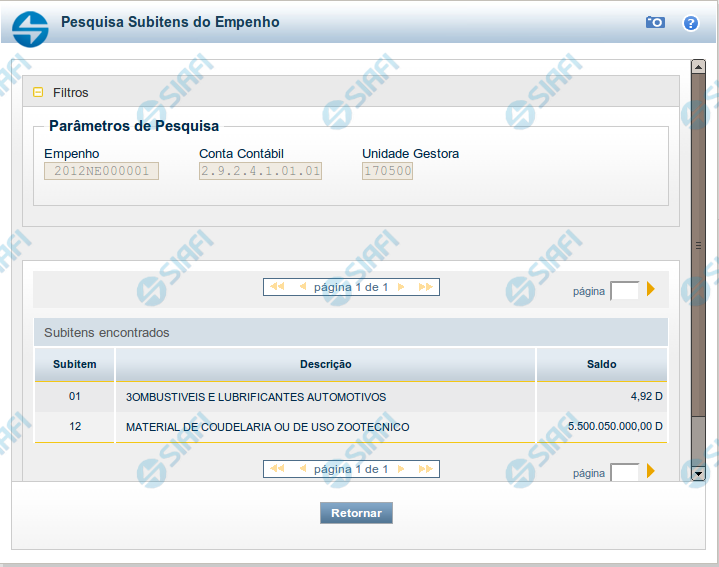Click the Conta Contábil field
The image size is (719, 567).
260,171
